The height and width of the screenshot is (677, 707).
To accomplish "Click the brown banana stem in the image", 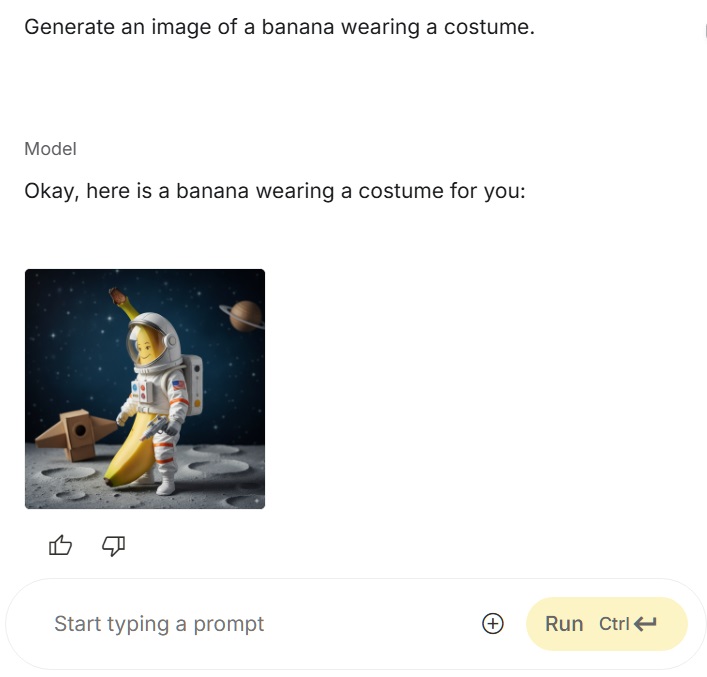I will [118, 296].
